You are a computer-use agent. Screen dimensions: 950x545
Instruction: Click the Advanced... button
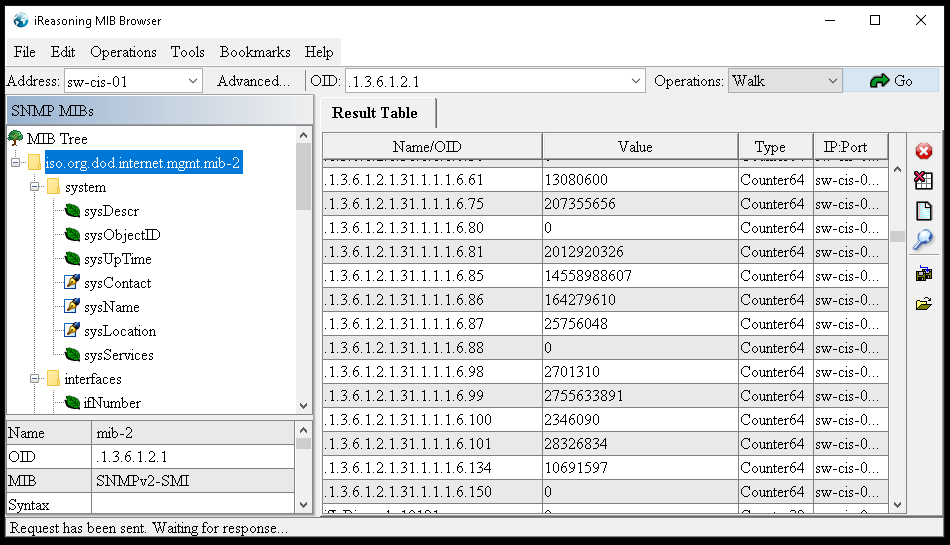tap(253, 81)
